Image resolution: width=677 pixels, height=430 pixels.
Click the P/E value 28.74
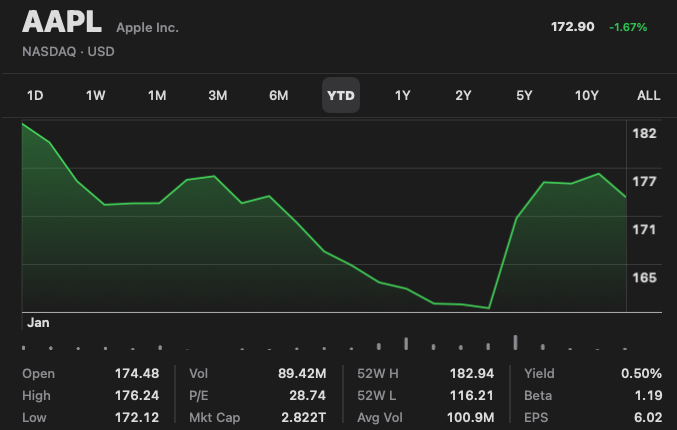pos(308,395)
